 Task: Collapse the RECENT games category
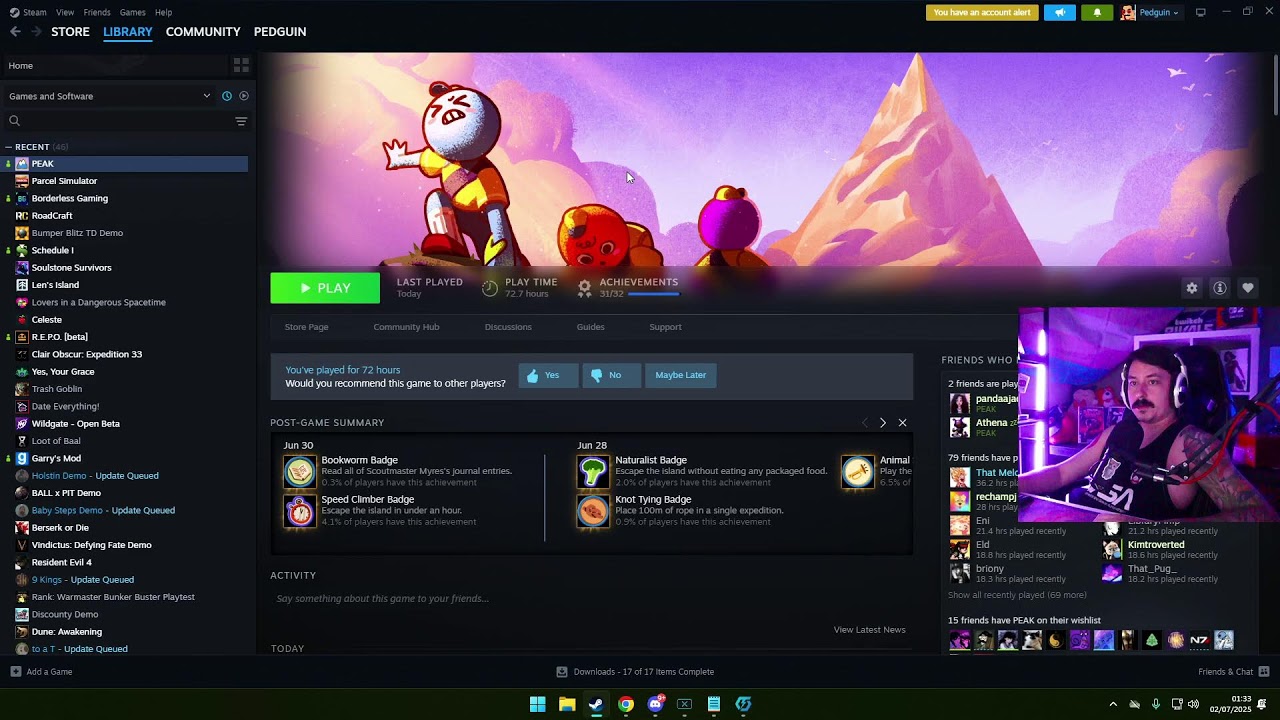[8, 147]
